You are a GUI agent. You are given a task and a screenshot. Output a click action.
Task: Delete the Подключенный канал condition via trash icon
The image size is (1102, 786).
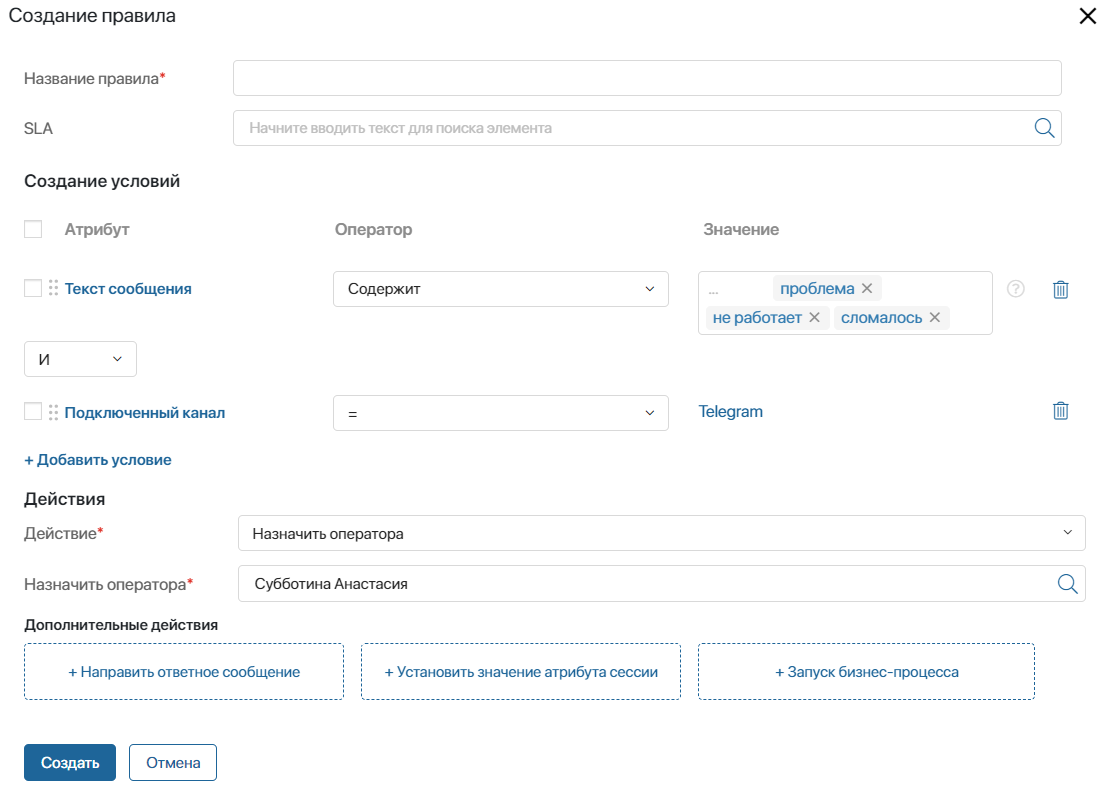pos(1061,411)
